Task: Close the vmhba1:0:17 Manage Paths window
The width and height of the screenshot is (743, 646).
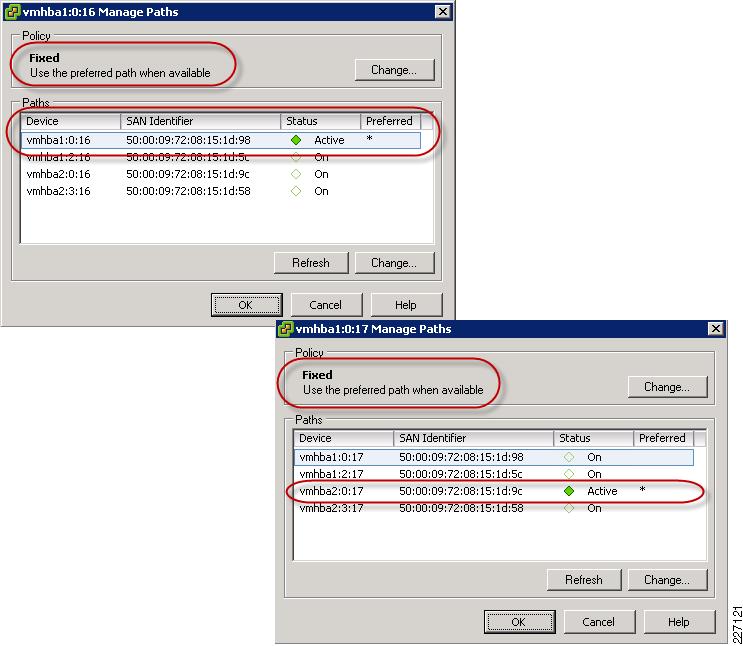Action: pos(716,328)
